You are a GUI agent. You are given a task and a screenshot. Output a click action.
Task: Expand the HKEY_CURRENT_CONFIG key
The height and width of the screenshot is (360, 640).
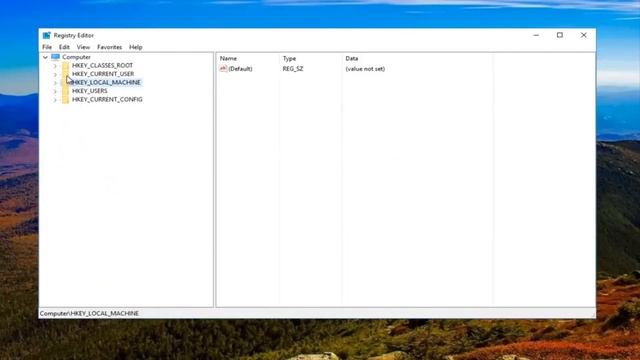click(x=55, y=100)
